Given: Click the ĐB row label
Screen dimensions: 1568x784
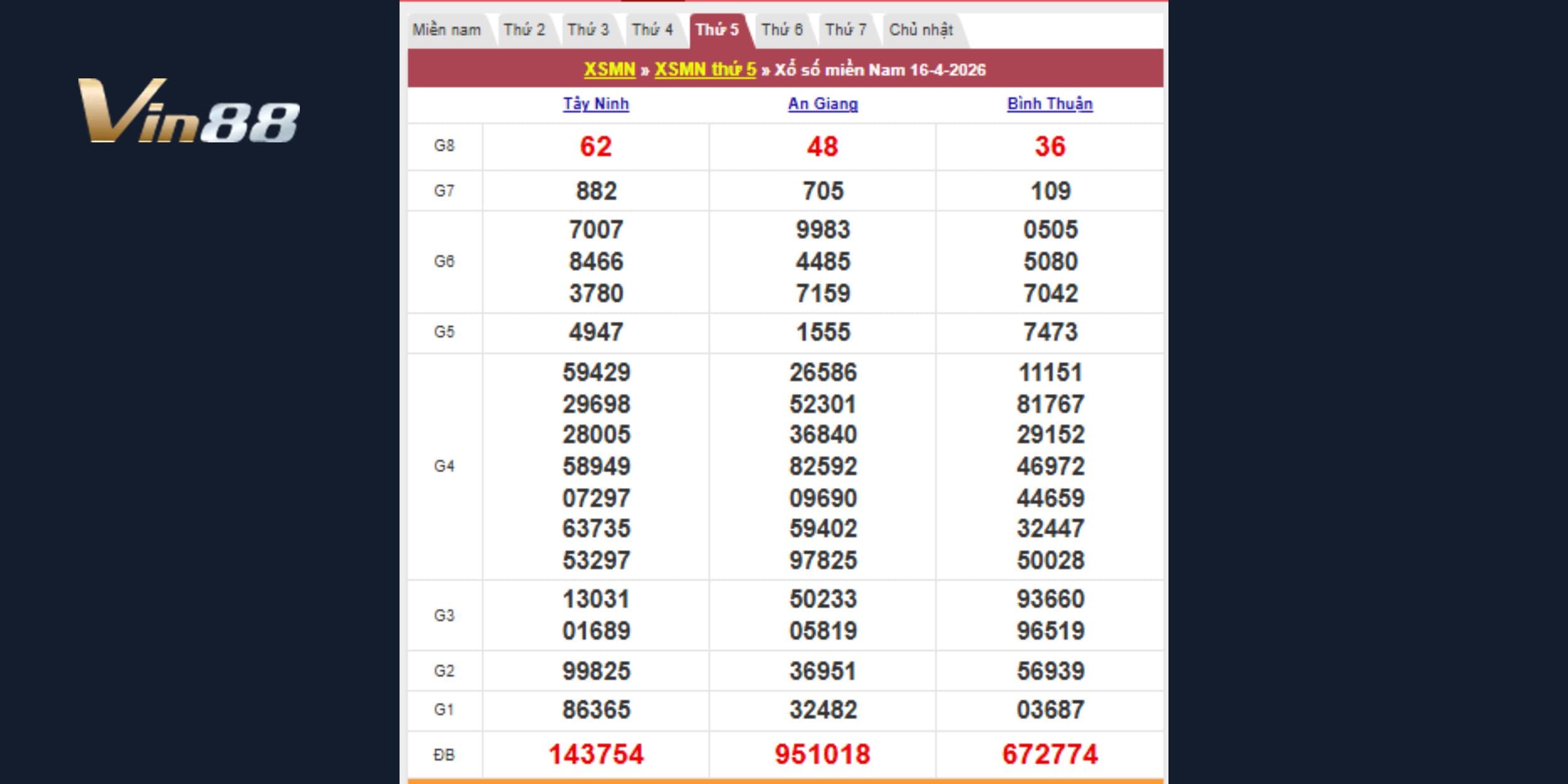Looking at the screenshot, I should (x=444, y=755).
